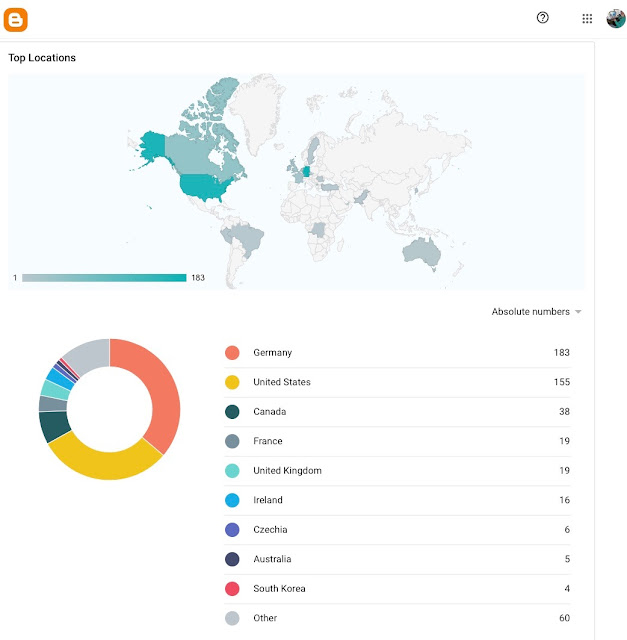Click the light gray Other donut segment

88,354
